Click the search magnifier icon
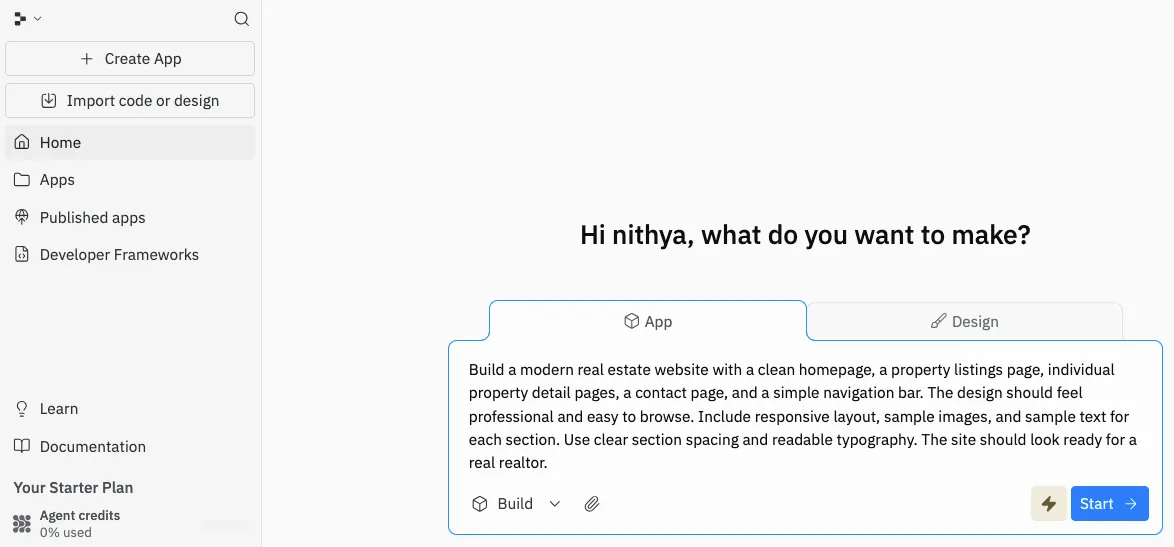 coord(241,19)
